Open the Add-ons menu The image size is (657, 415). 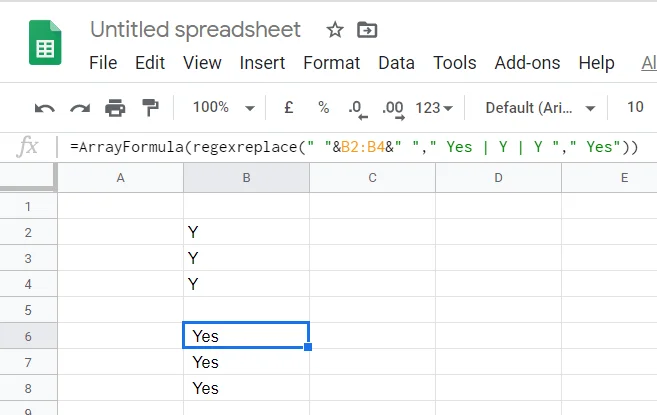click(x=527, y=63)
